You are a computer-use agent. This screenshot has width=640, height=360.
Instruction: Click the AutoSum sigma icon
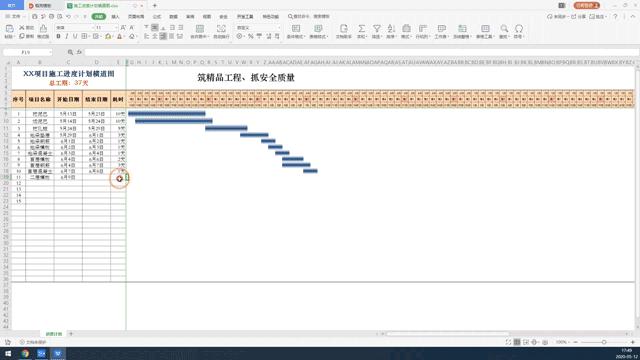tap(361, 28)
